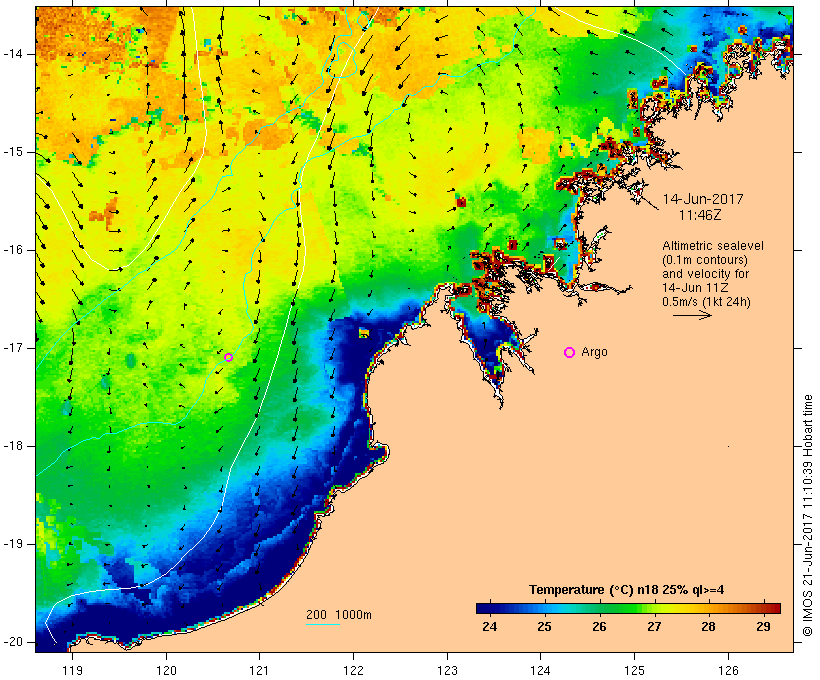Click latitude axis label '-18'
The width and height of the screenshot is (820, 680).
tap(12, 446)
